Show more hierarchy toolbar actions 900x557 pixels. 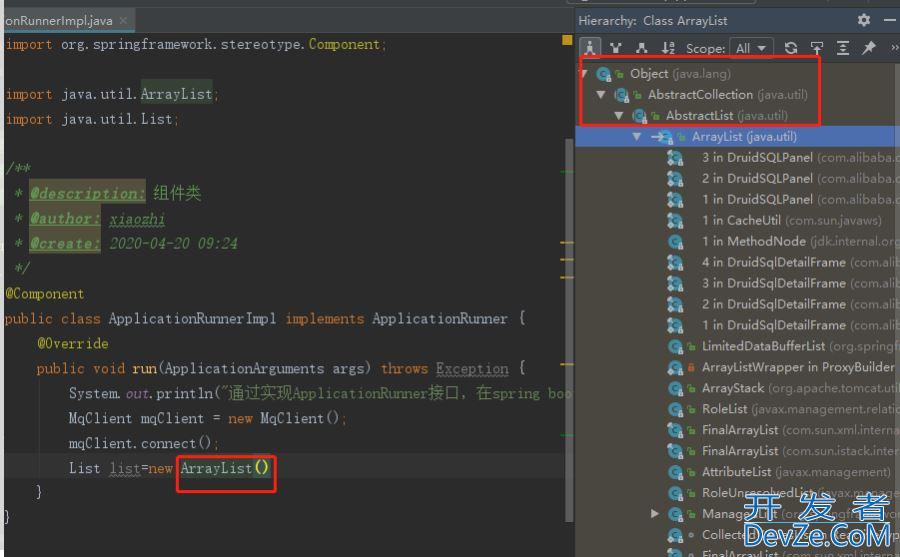[x=894, y=48]
